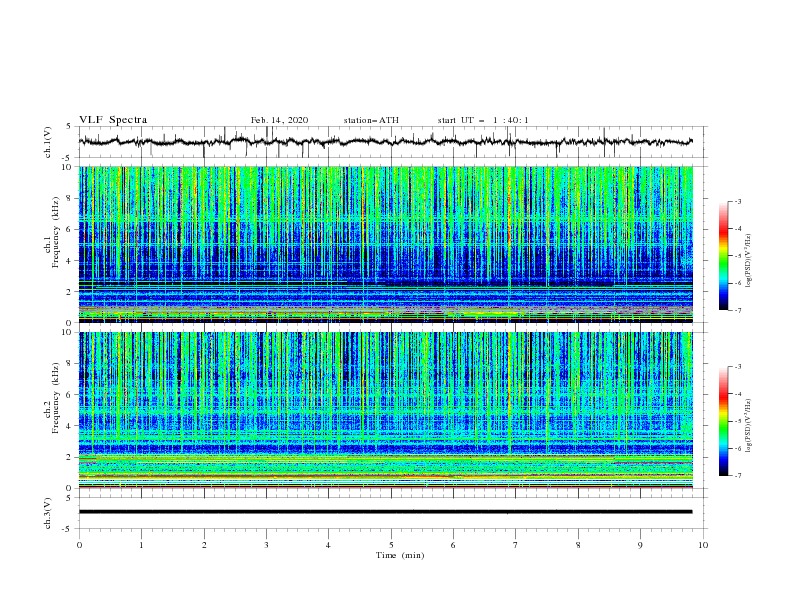Click time axis tick label '6'
Image resolution: width=792 pixels, height=612 pixels.
tap(453, 545)
